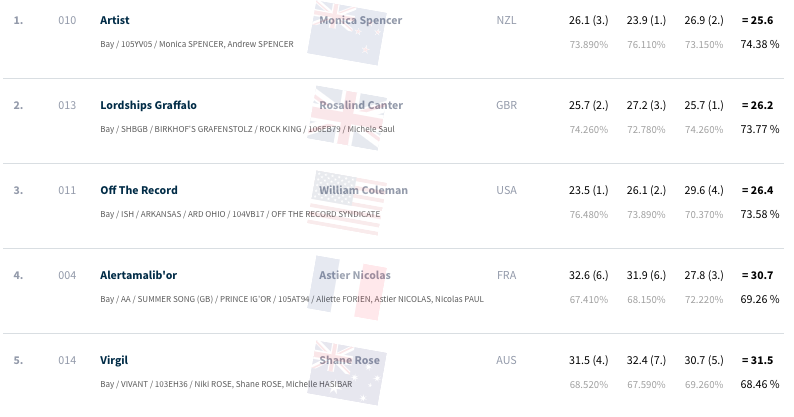View rider William Coleman profile
This screenshot has height=417, width=794.
363,191
